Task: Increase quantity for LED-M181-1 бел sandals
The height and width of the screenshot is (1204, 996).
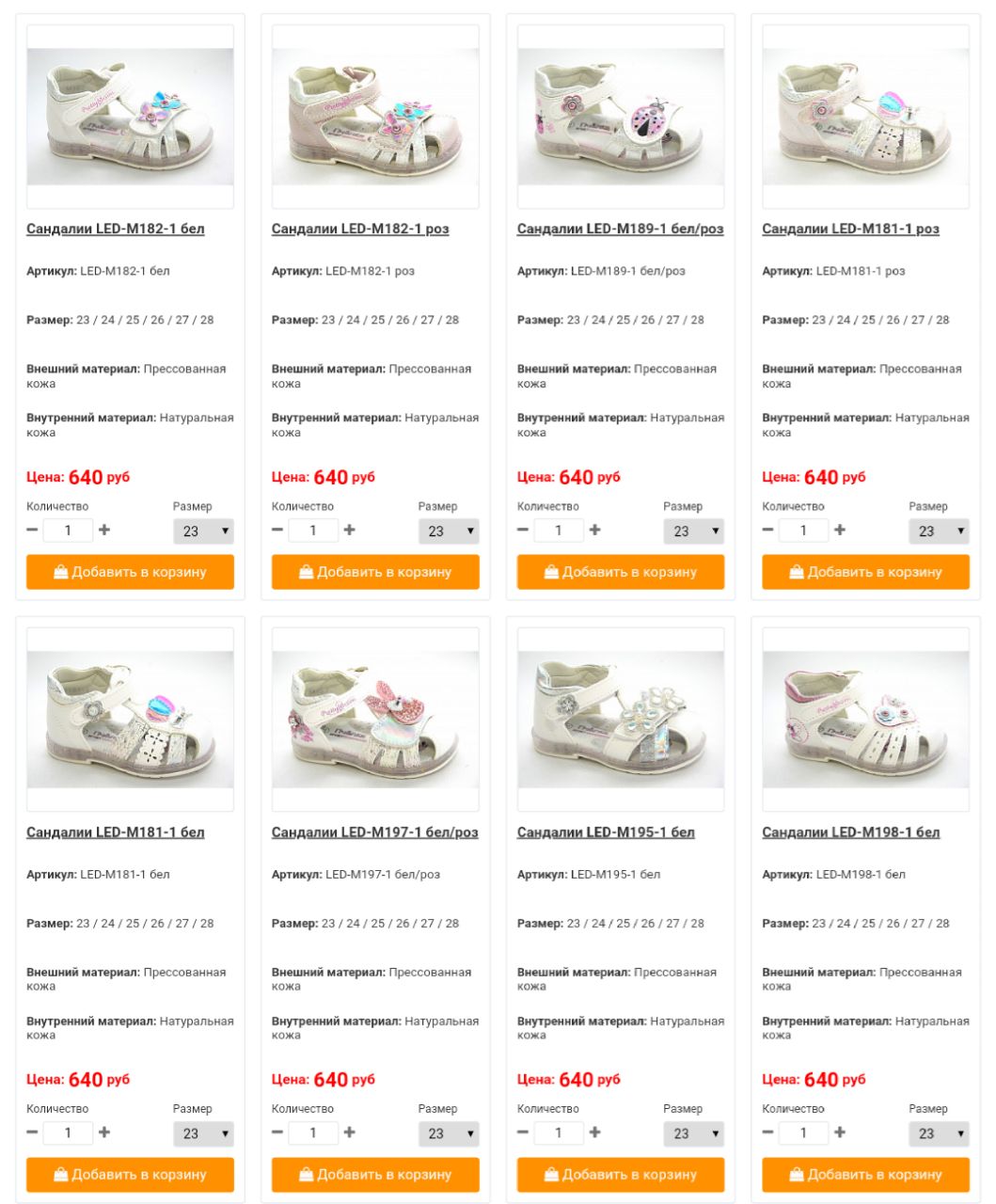Action: point(104,1133)
